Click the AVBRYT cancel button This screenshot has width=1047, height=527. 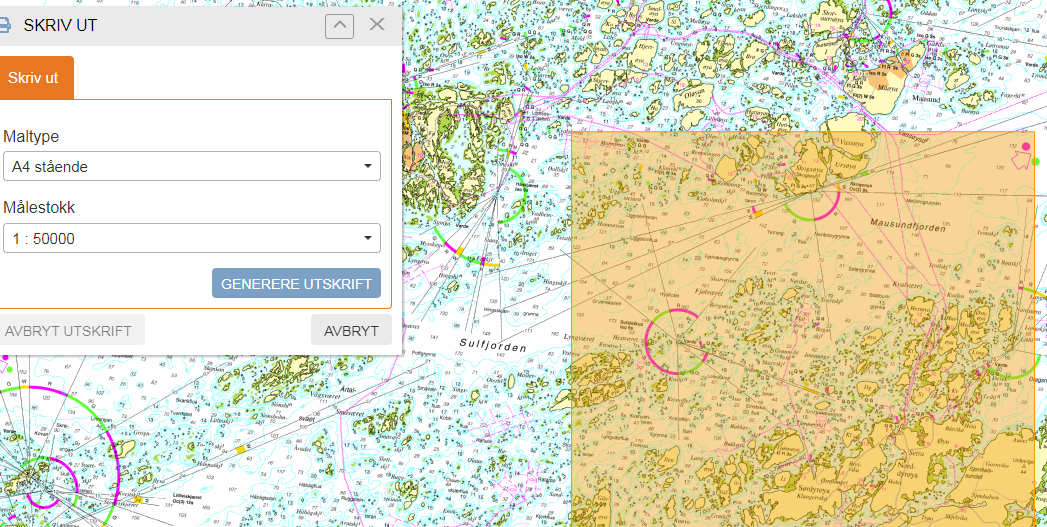351,330
